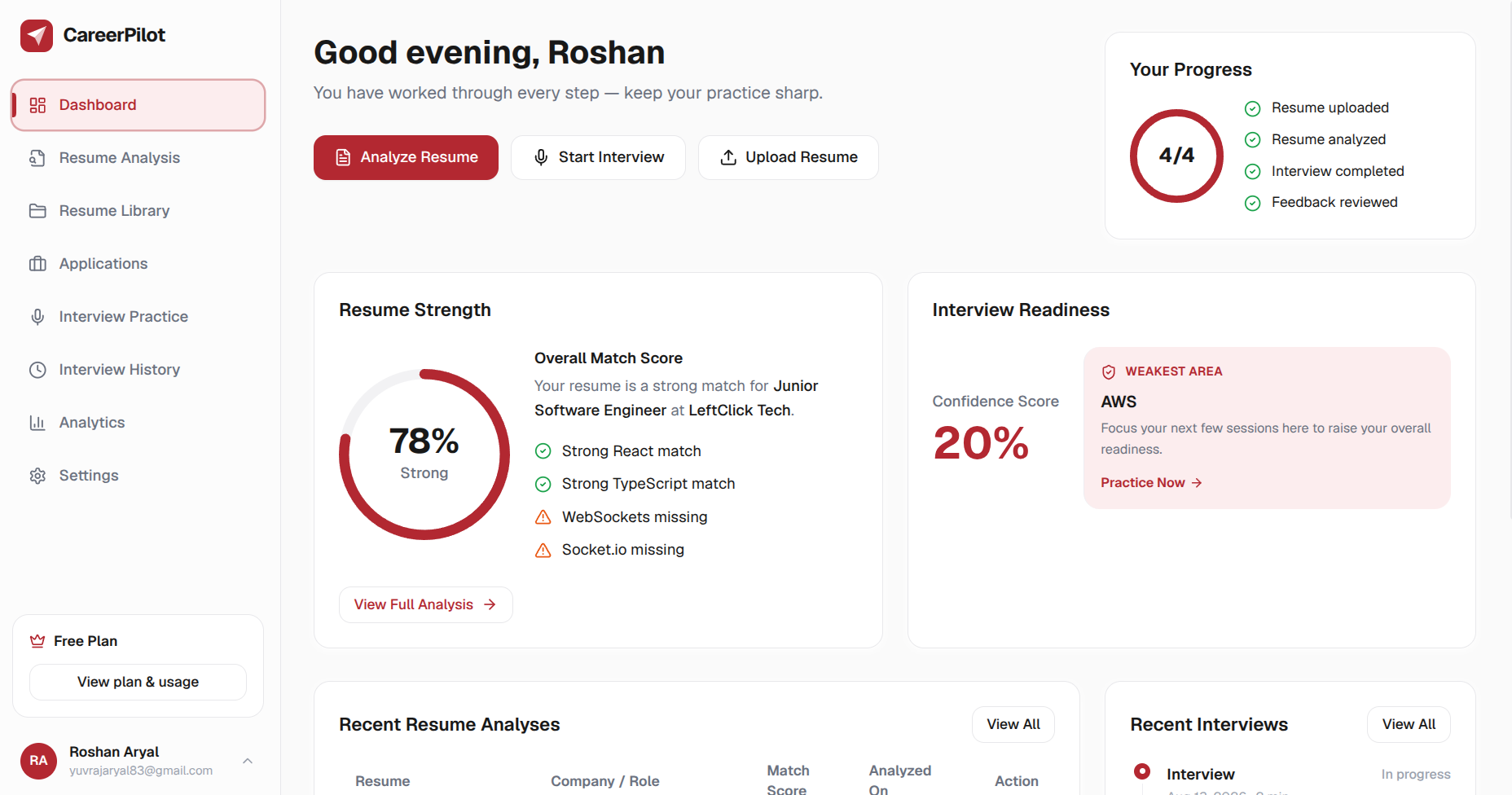Click the document icon in Analyze Resume
Viewport: 1512px width, 795px height.
[343, 157]
